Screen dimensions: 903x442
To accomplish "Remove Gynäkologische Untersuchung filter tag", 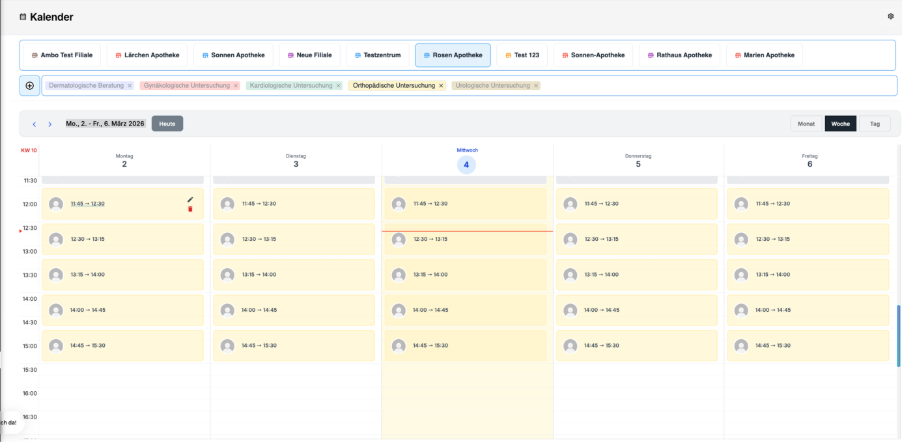I will pyautogui.click(x=236, y=86).
